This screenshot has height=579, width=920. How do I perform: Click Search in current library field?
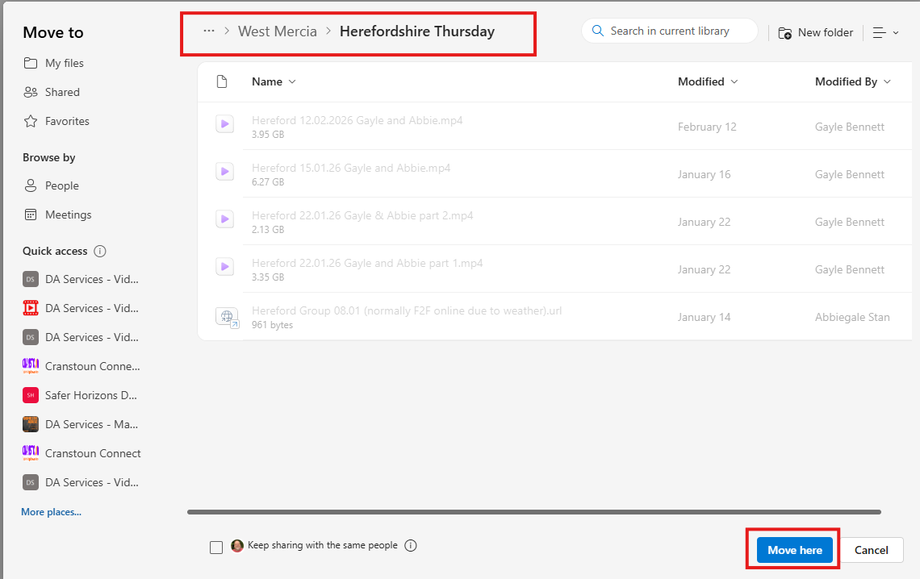tap(669, 31)
